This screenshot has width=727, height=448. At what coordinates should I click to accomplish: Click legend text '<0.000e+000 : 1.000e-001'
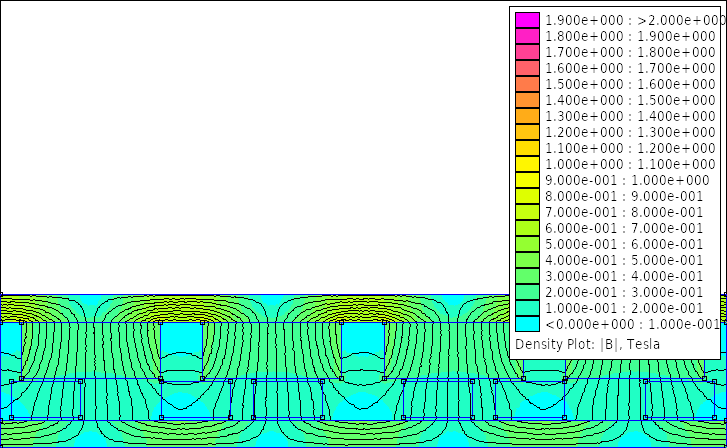click(632, 324)
